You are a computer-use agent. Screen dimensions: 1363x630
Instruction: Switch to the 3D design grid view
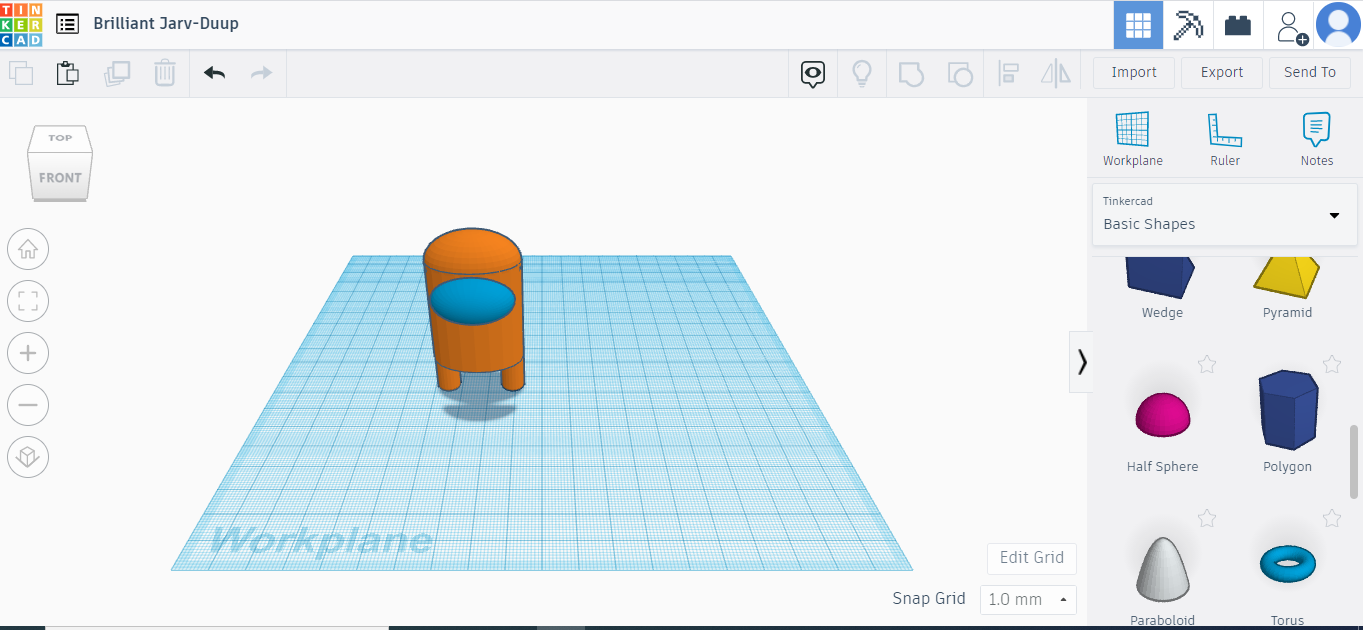coord(1139,25)
